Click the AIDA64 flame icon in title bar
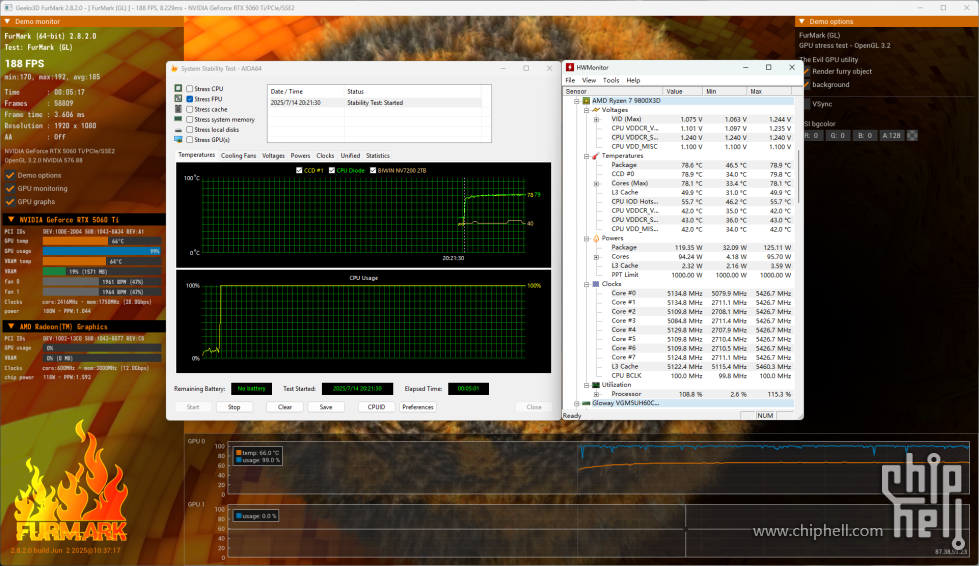 (174, 69)
